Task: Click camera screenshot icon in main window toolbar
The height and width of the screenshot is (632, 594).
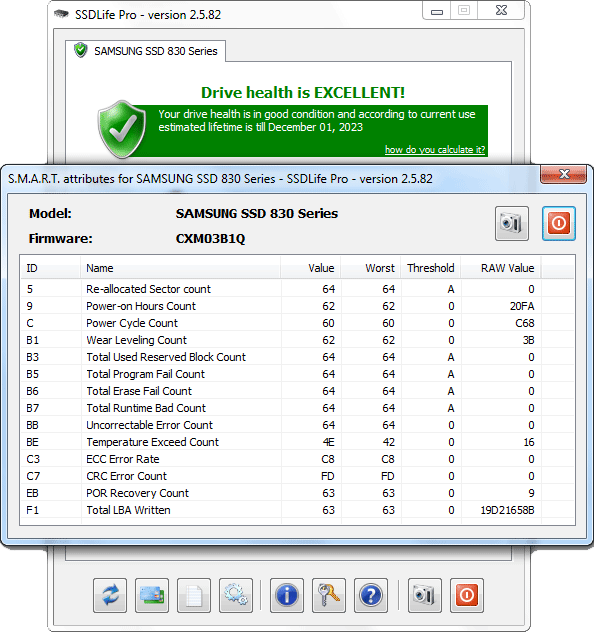Action: 425,595
